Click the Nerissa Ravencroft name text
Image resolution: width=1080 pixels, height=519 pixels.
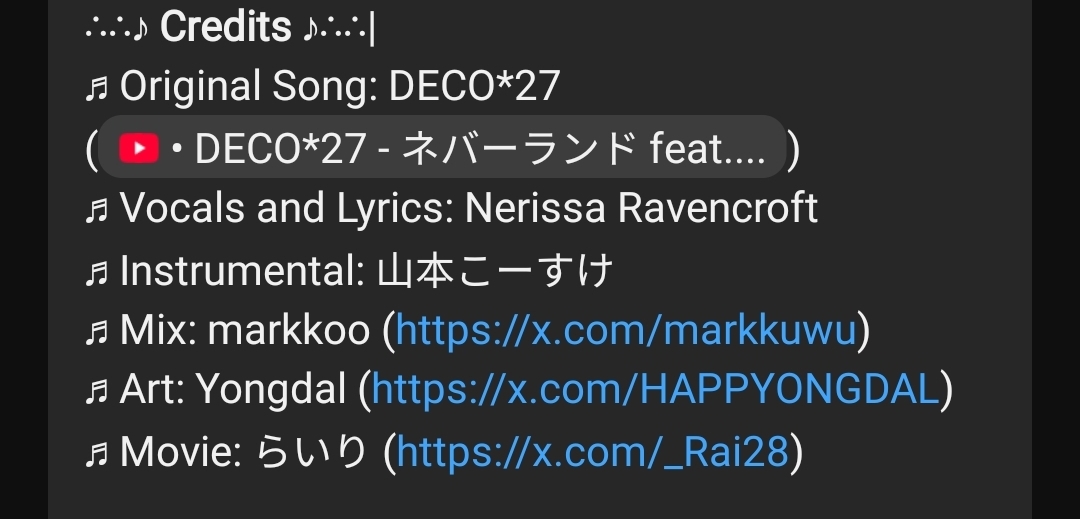(x=641, y=208)
